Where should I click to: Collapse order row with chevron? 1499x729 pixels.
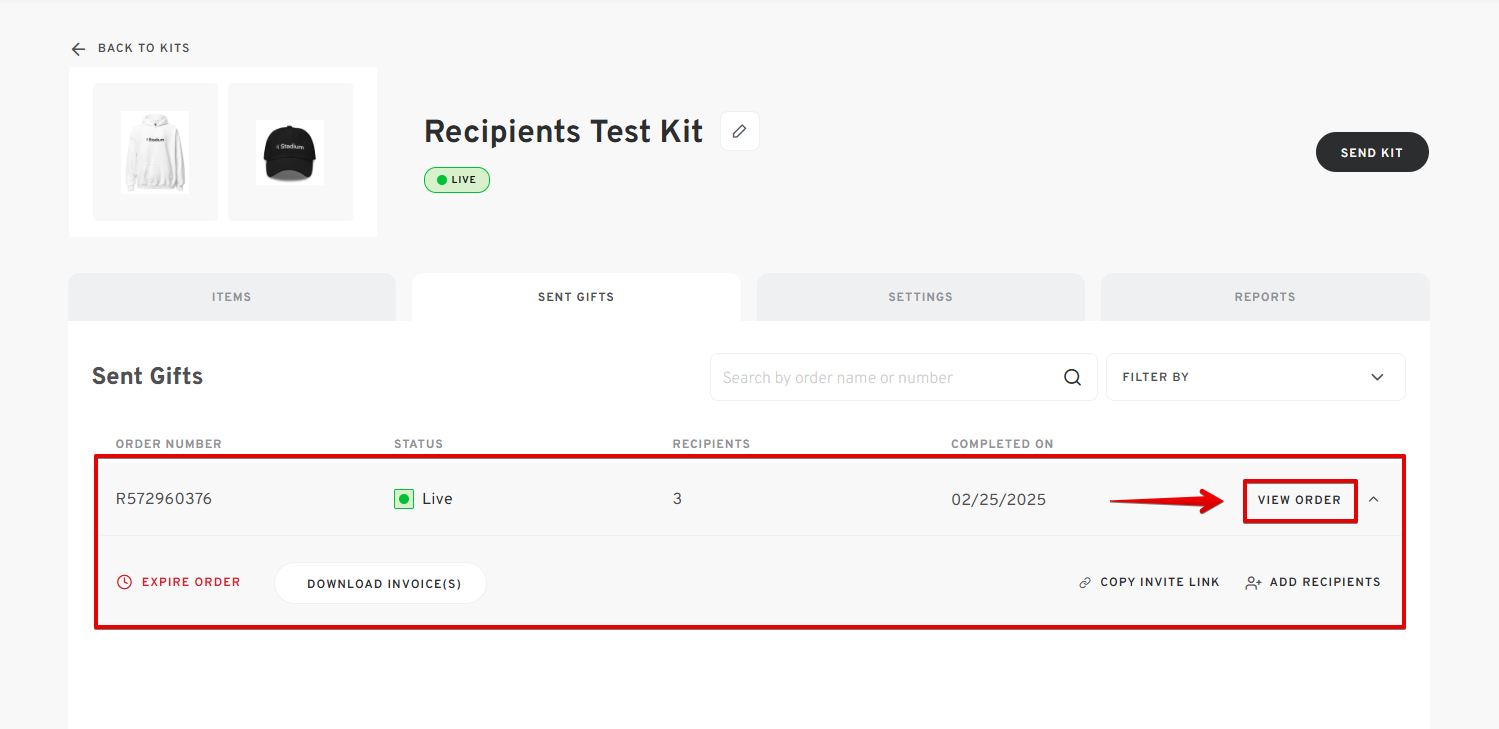[x=1373, y=499]
